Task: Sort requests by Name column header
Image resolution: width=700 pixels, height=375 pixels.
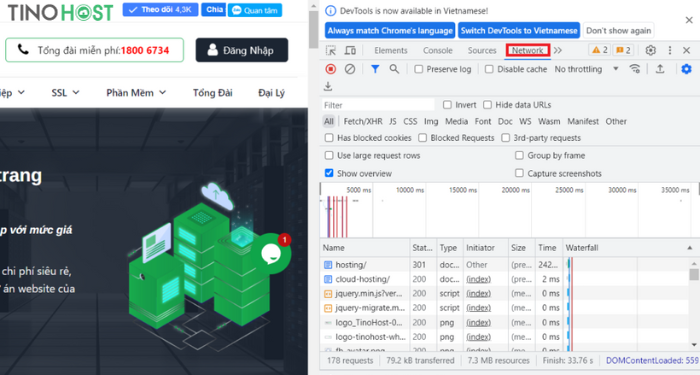Action: click(x=365, y=248)
